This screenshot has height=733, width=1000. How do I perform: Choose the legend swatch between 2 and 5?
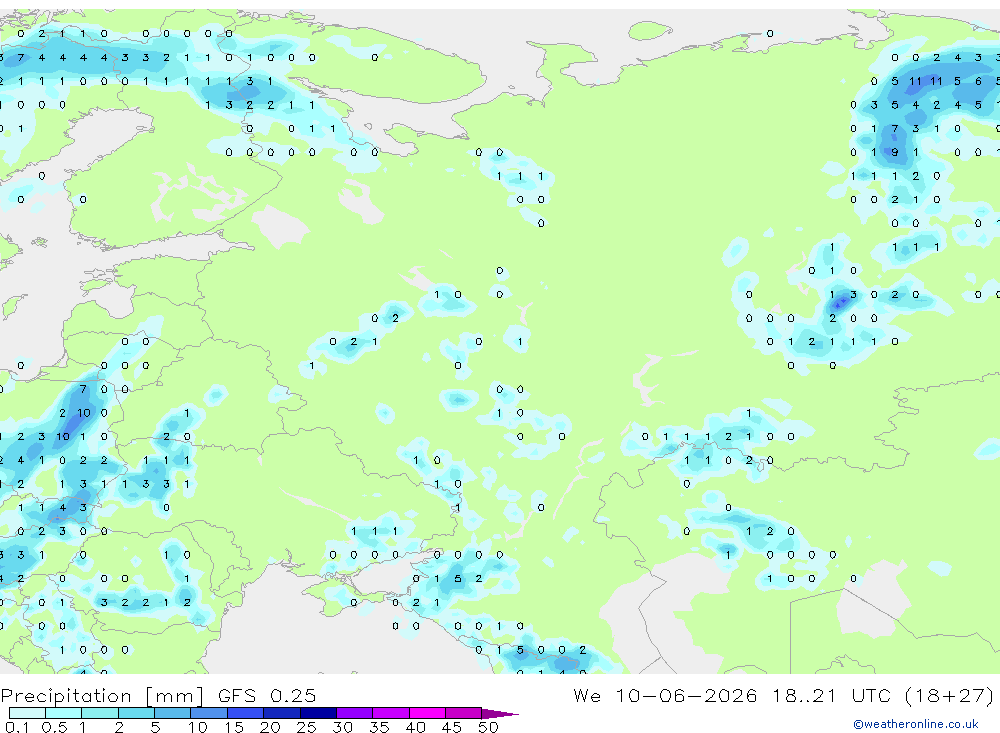click(136, 713)
